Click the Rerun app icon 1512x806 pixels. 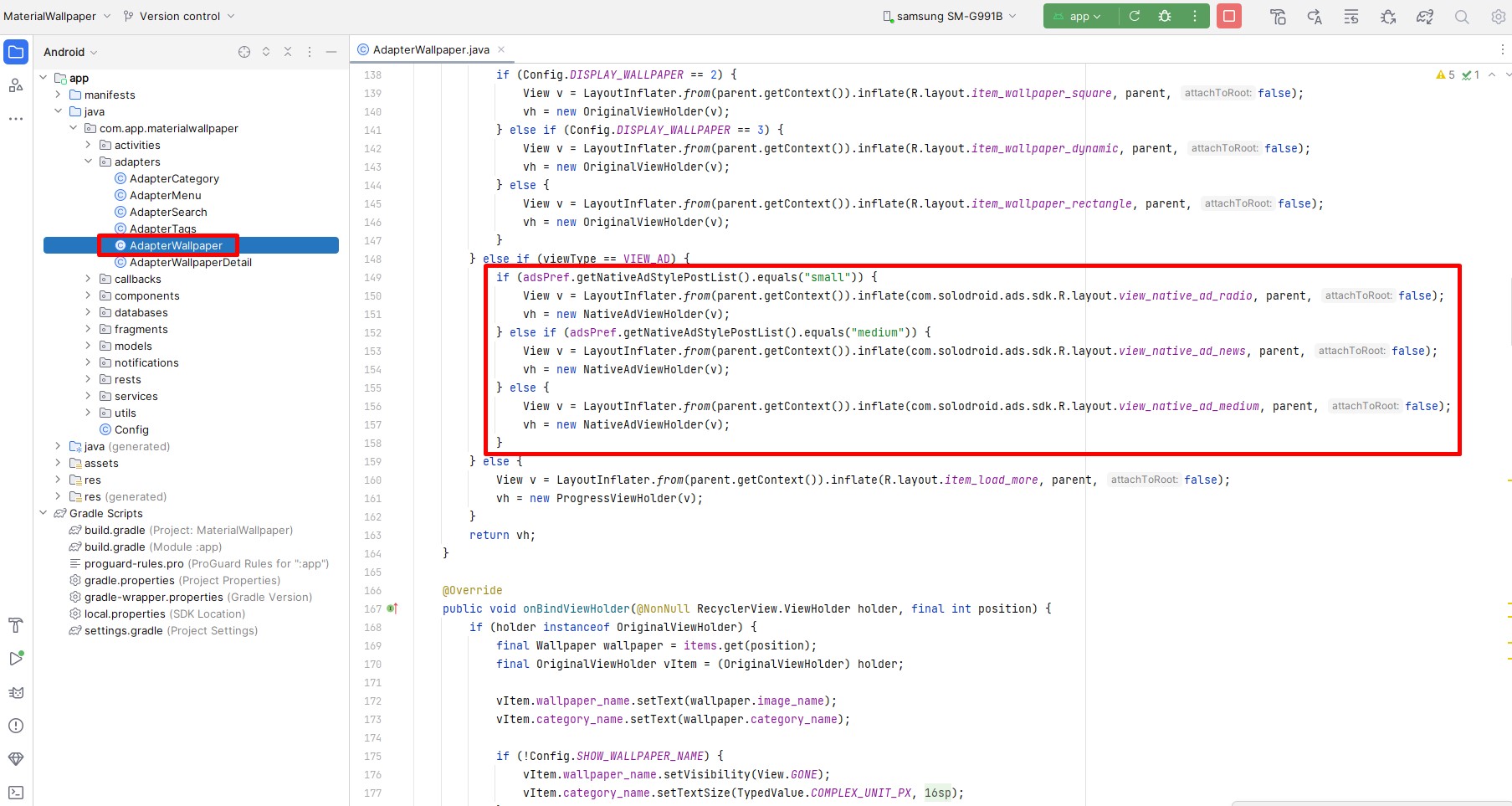(1135, 16)
